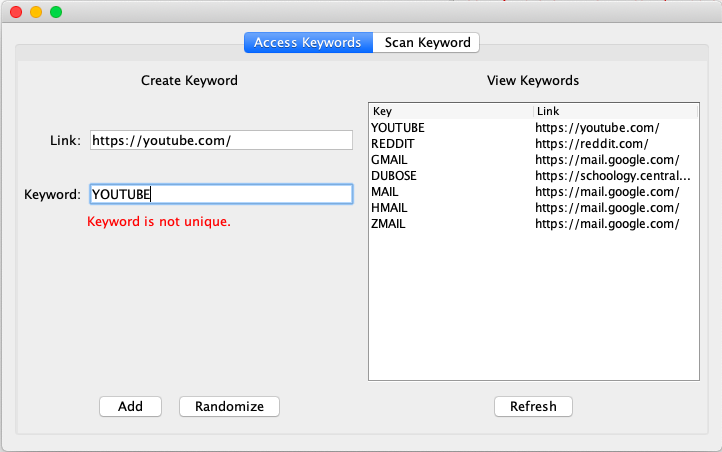Click the Key column header
The height and width of the screenshot is (452, 722).
click(x=450, y=111)
